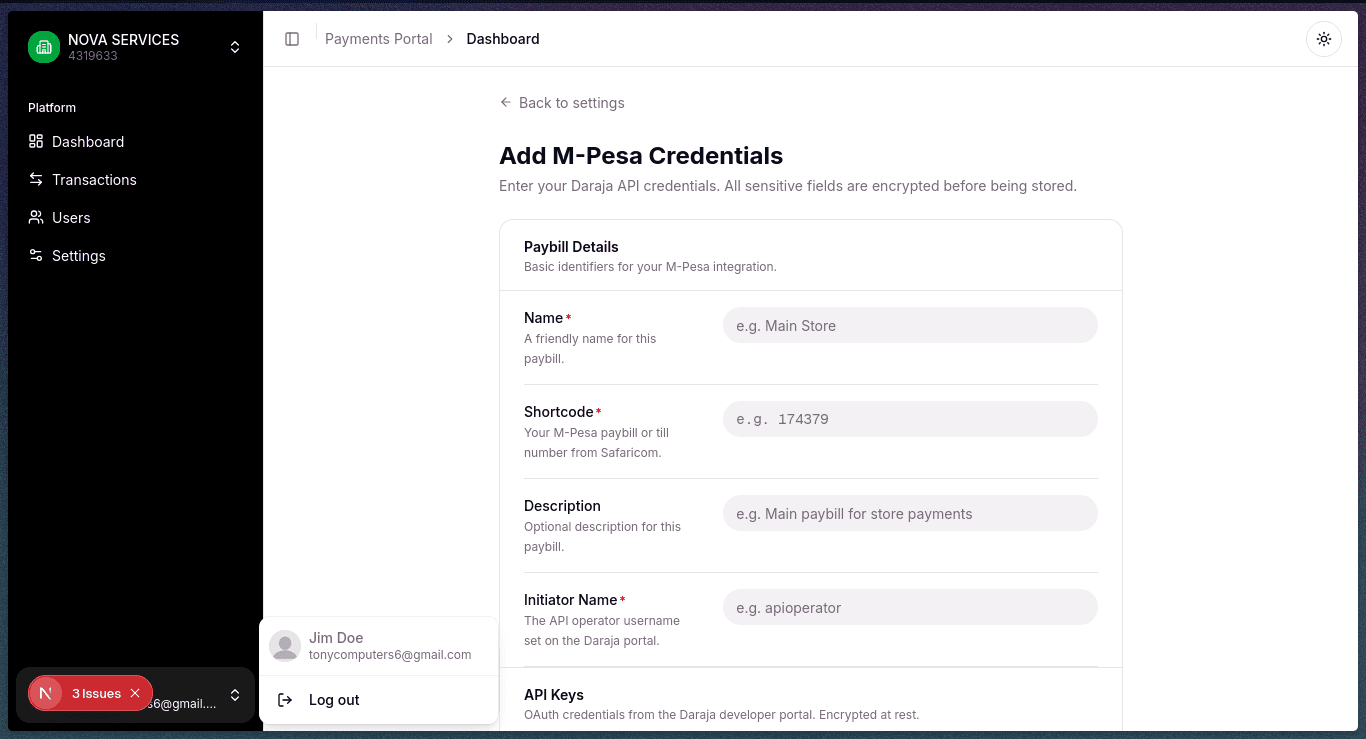Screen dimensions: 1366x739
Task: Click the green Nova Services logo icon
Action: 44,47
